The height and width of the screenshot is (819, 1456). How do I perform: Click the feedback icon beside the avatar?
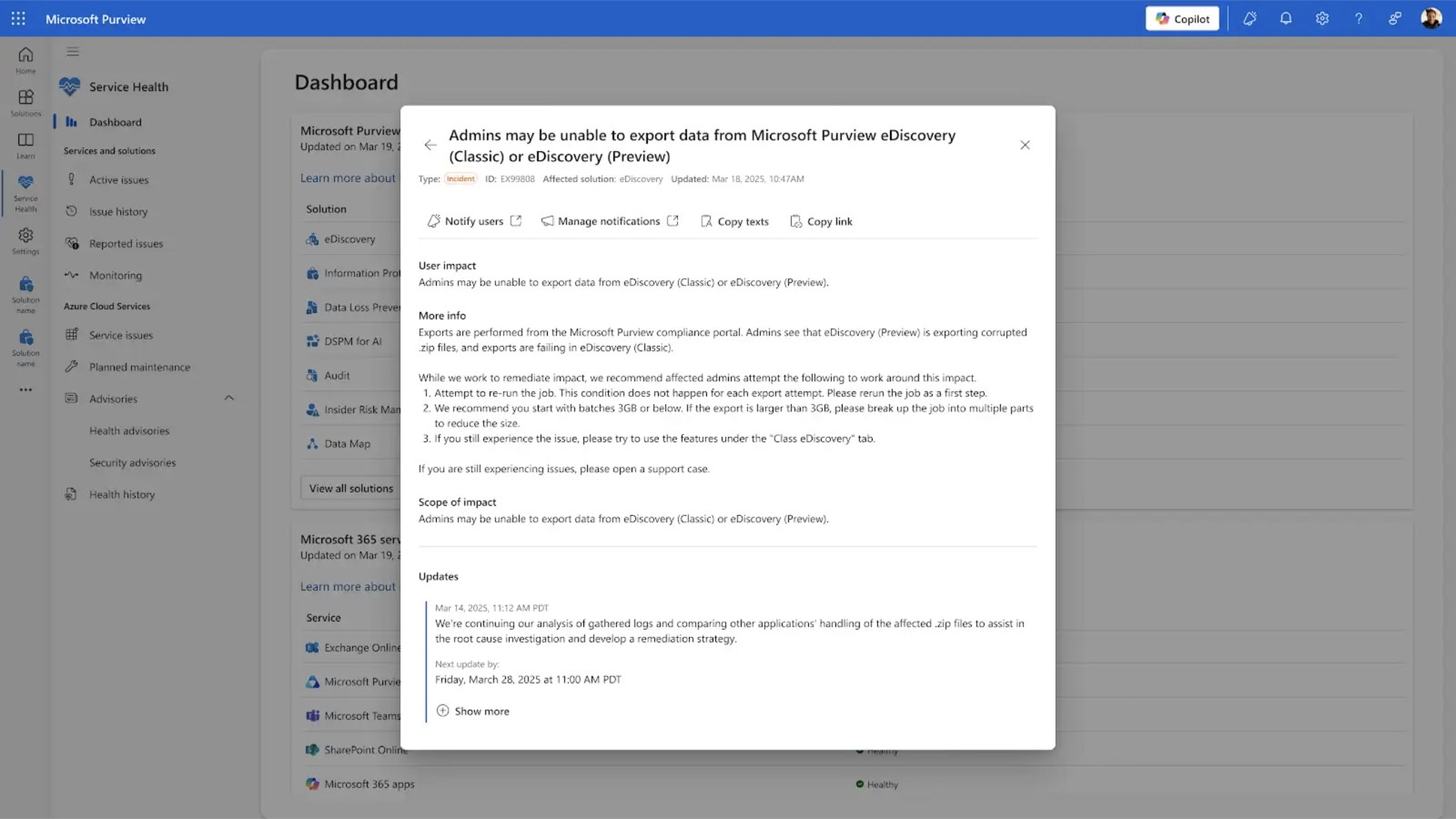[1395, 18]
